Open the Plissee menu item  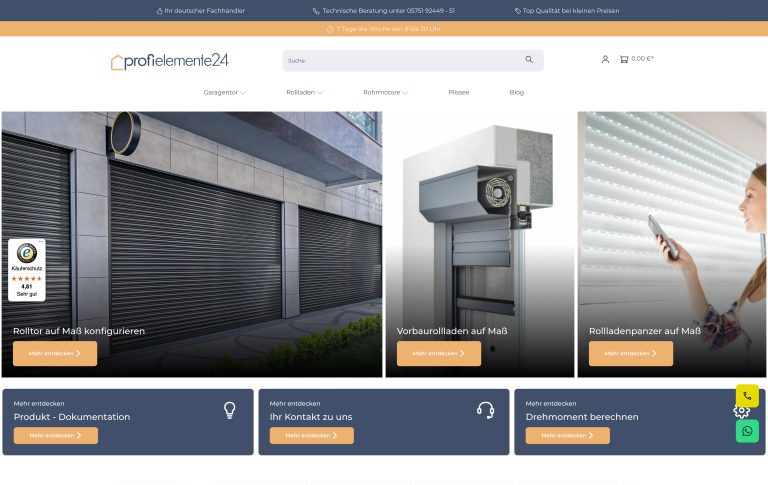tap(458, 92)
